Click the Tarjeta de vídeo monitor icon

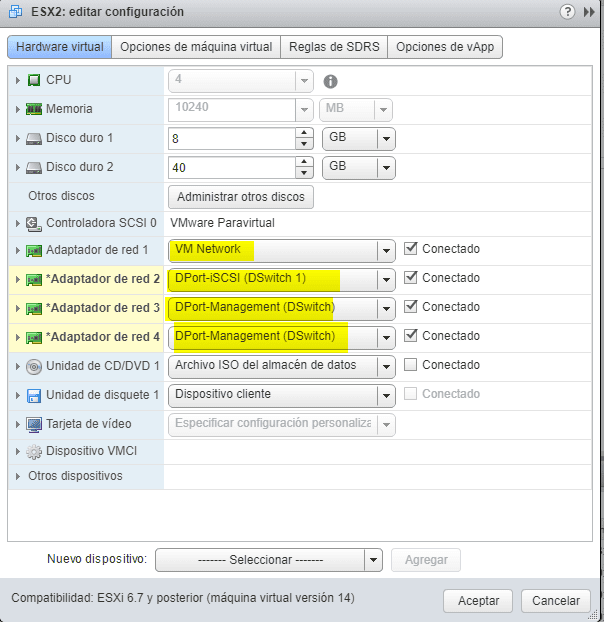coord(34,424)
